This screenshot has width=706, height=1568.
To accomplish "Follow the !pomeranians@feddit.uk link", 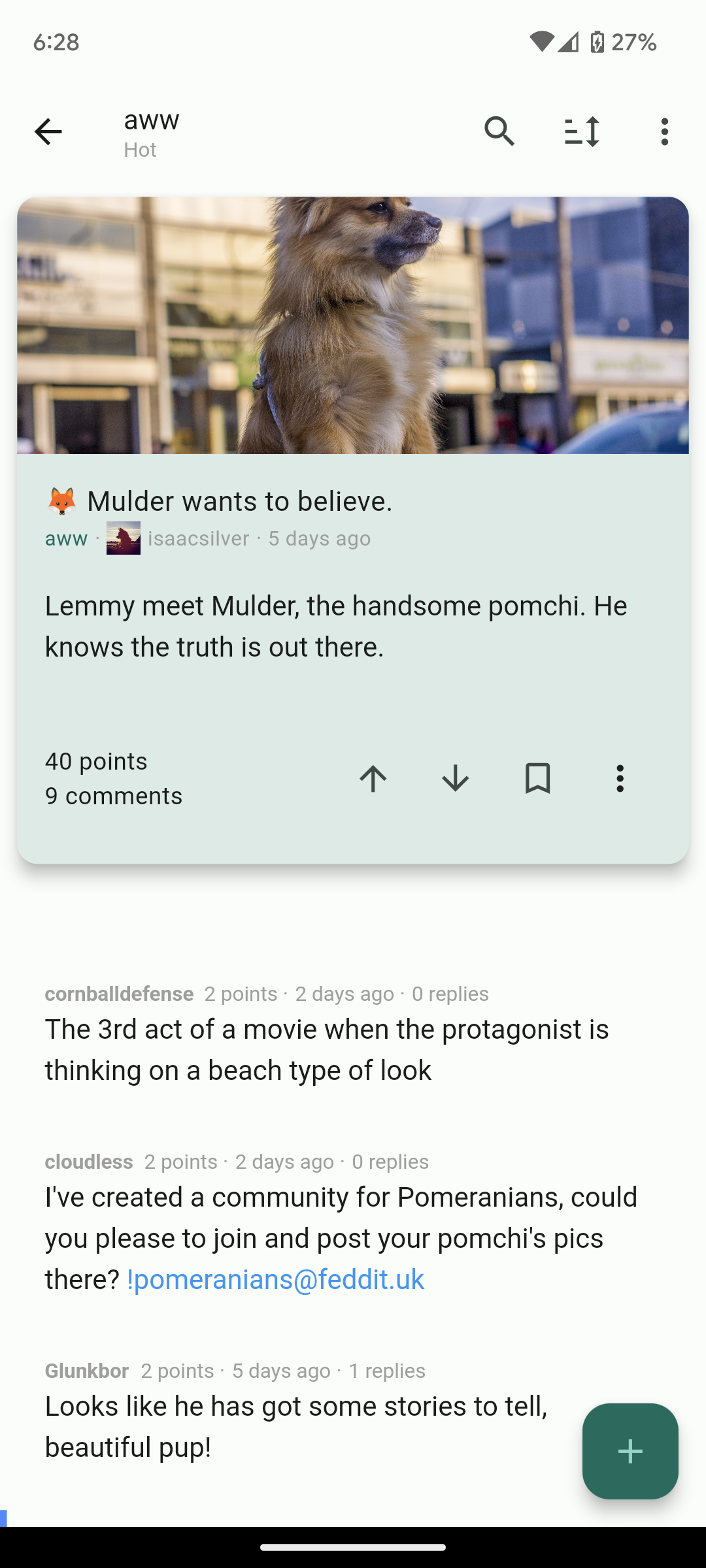I will tap(275, 1279).
